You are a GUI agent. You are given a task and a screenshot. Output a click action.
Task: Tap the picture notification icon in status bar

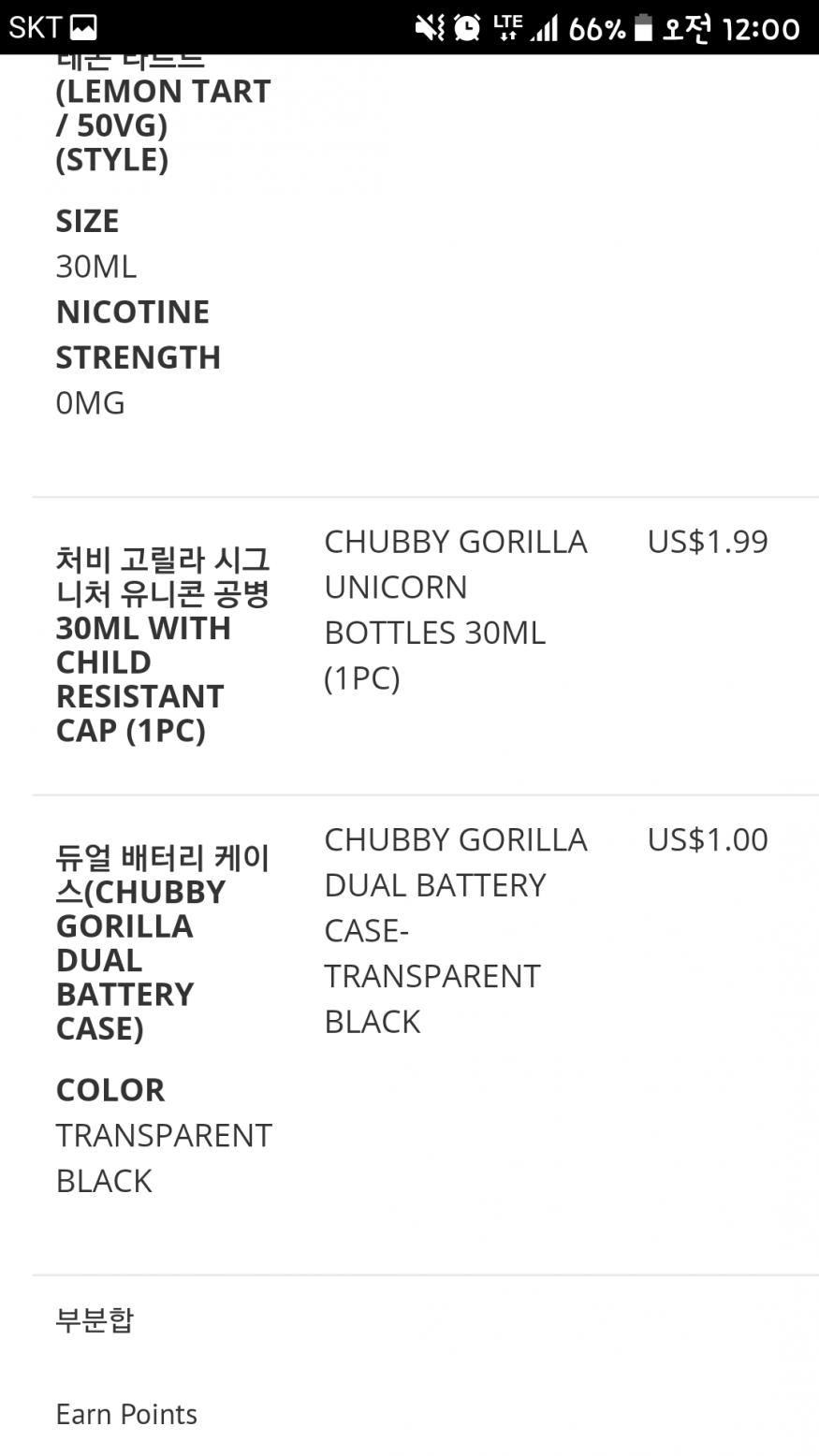tap(83, 28)
